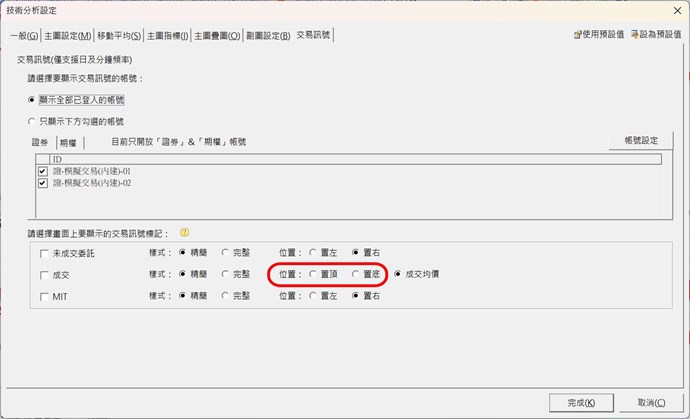690x419 pixels.
Task: Close the 技術分析設定 dialog
Action: click(x=677, y=11)
